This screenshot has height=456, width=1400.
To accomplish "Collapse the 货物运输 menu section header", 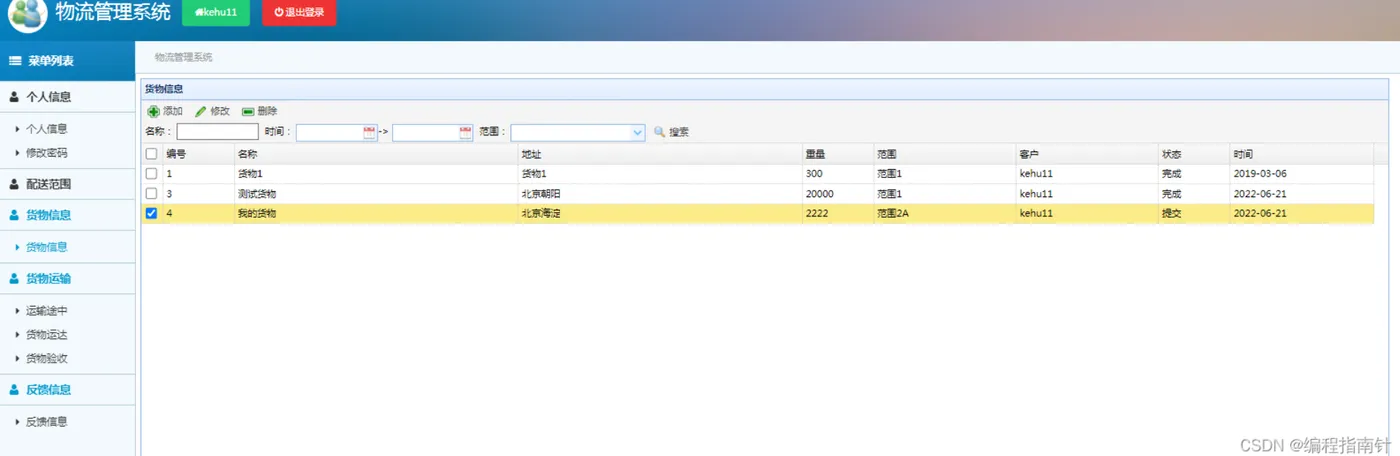I will pos(67,278).
